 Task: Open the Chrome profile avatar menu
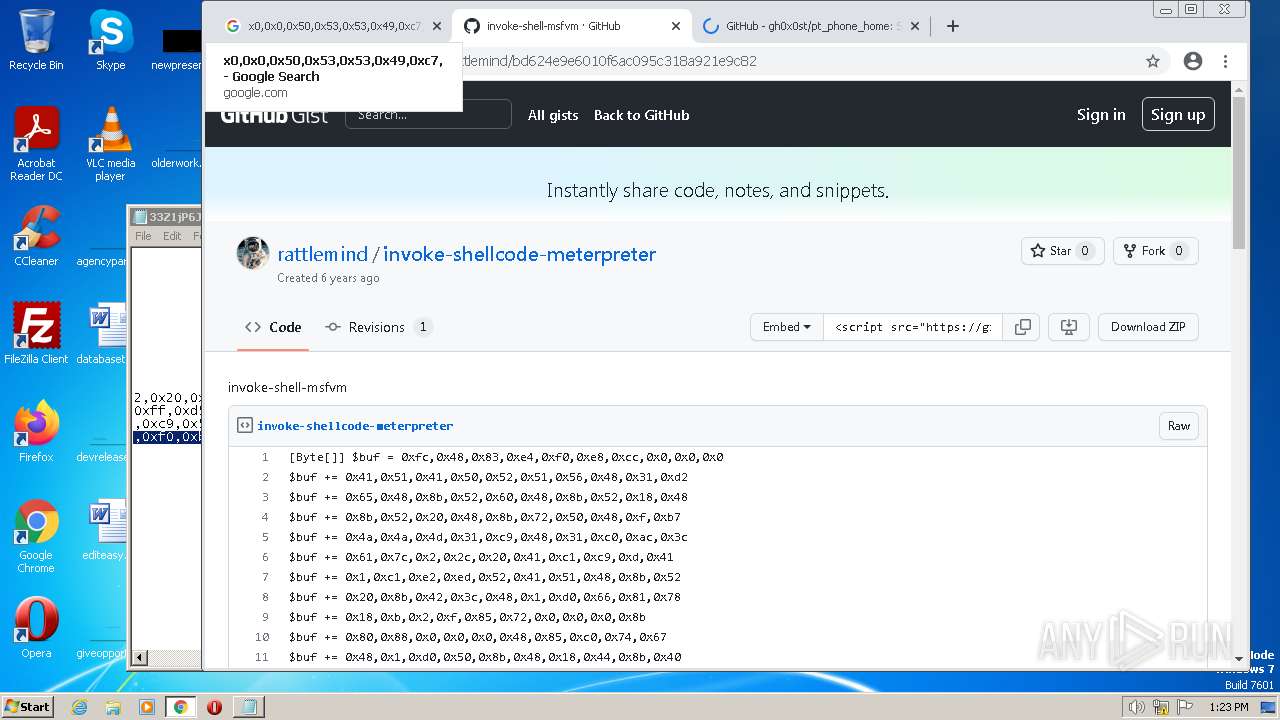tap(1193, 61)
